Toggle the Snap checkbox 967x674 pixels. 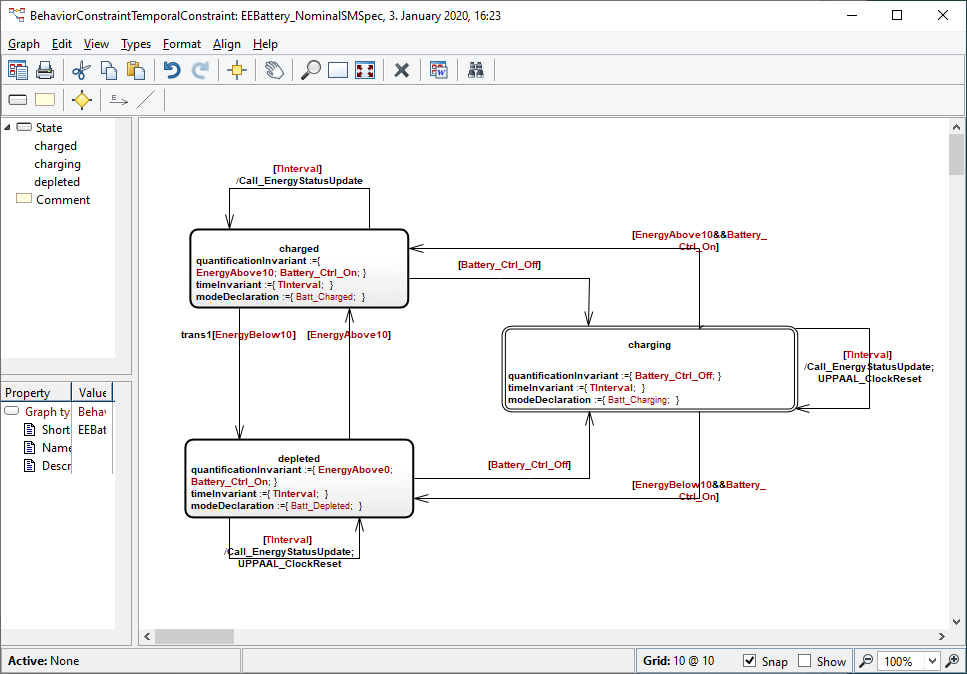coord(750,661)
